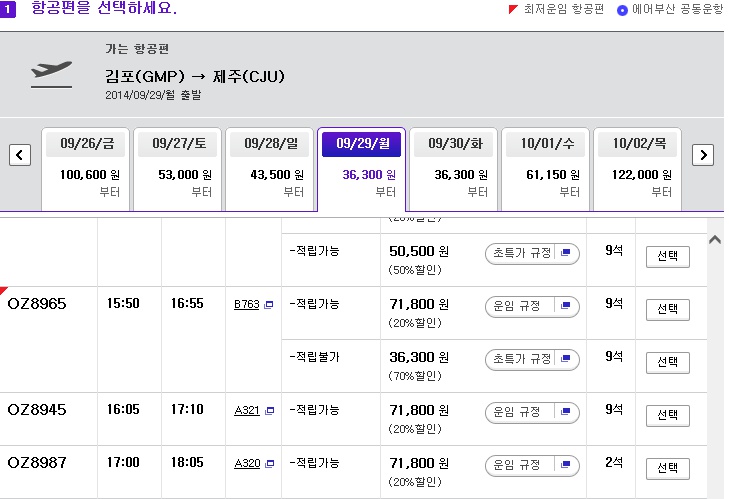The height and width of the screenshot is (499, 729).
Task: Select the 09/26/금 date tab
Action: click(x=86, y=169)
